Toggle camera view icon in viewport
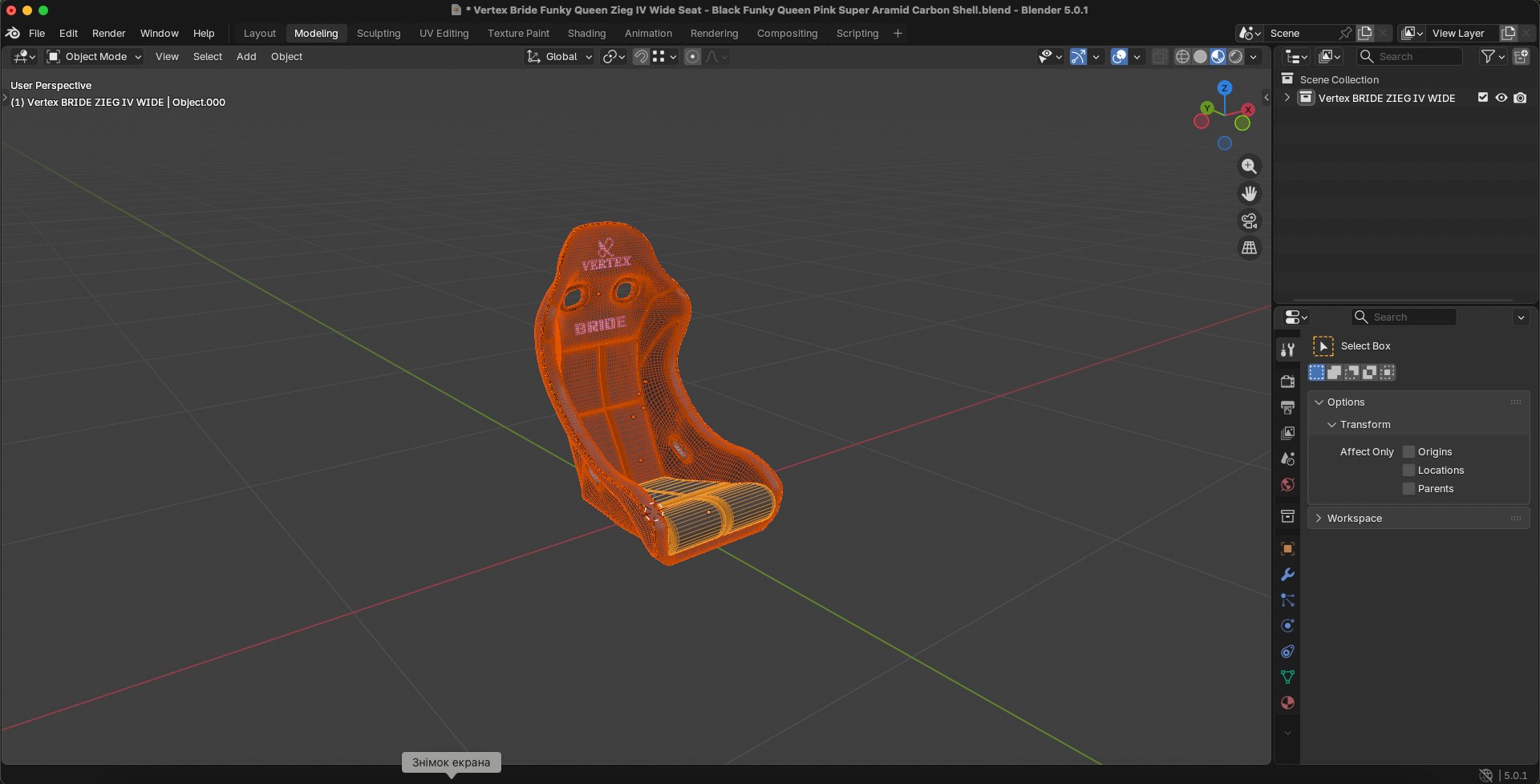Viewport: 1540px width, 784px height. click(1249, 220)
